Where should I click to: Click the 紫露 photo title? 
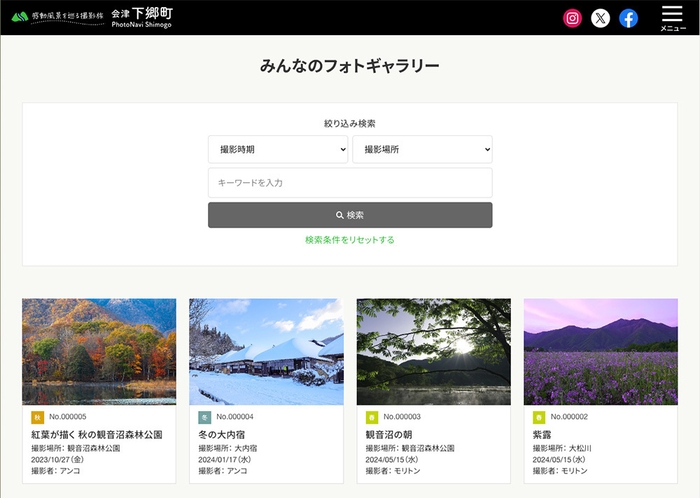pyautogui.click(x=543, y=435)
